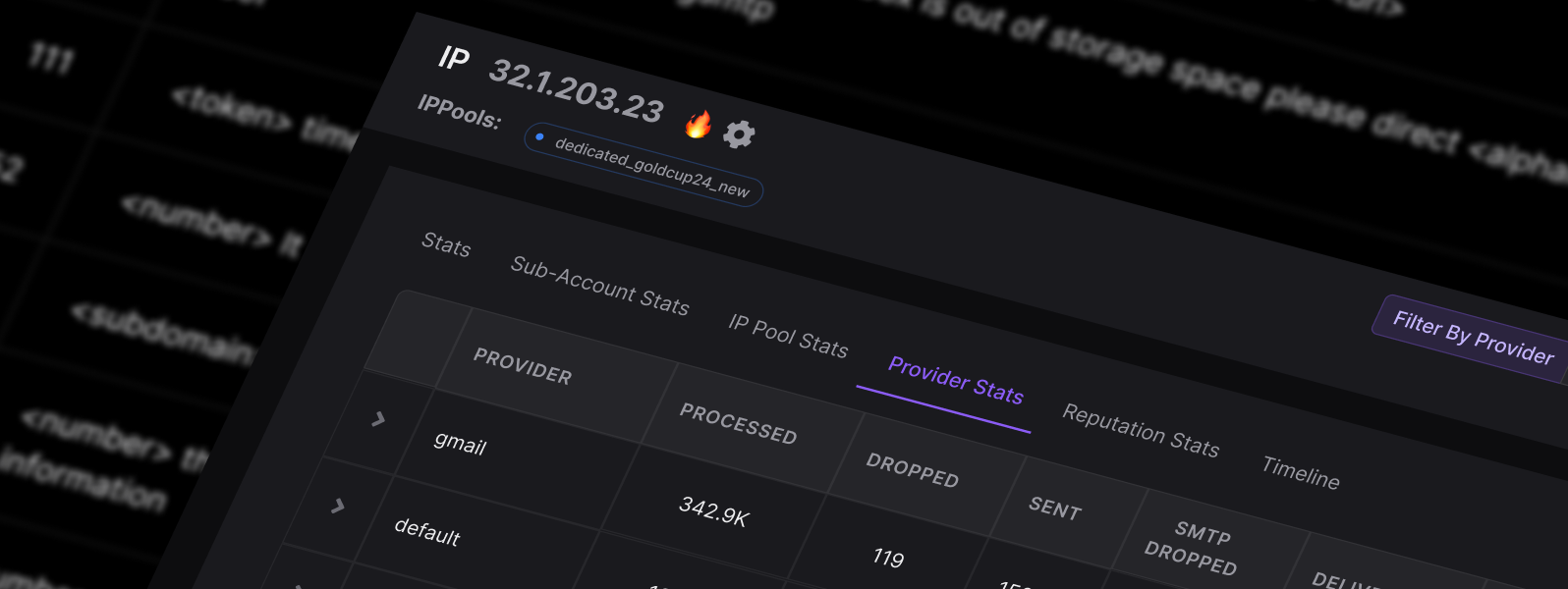
Task: Click the 119 dropped value
Action: tap(888, 558)
